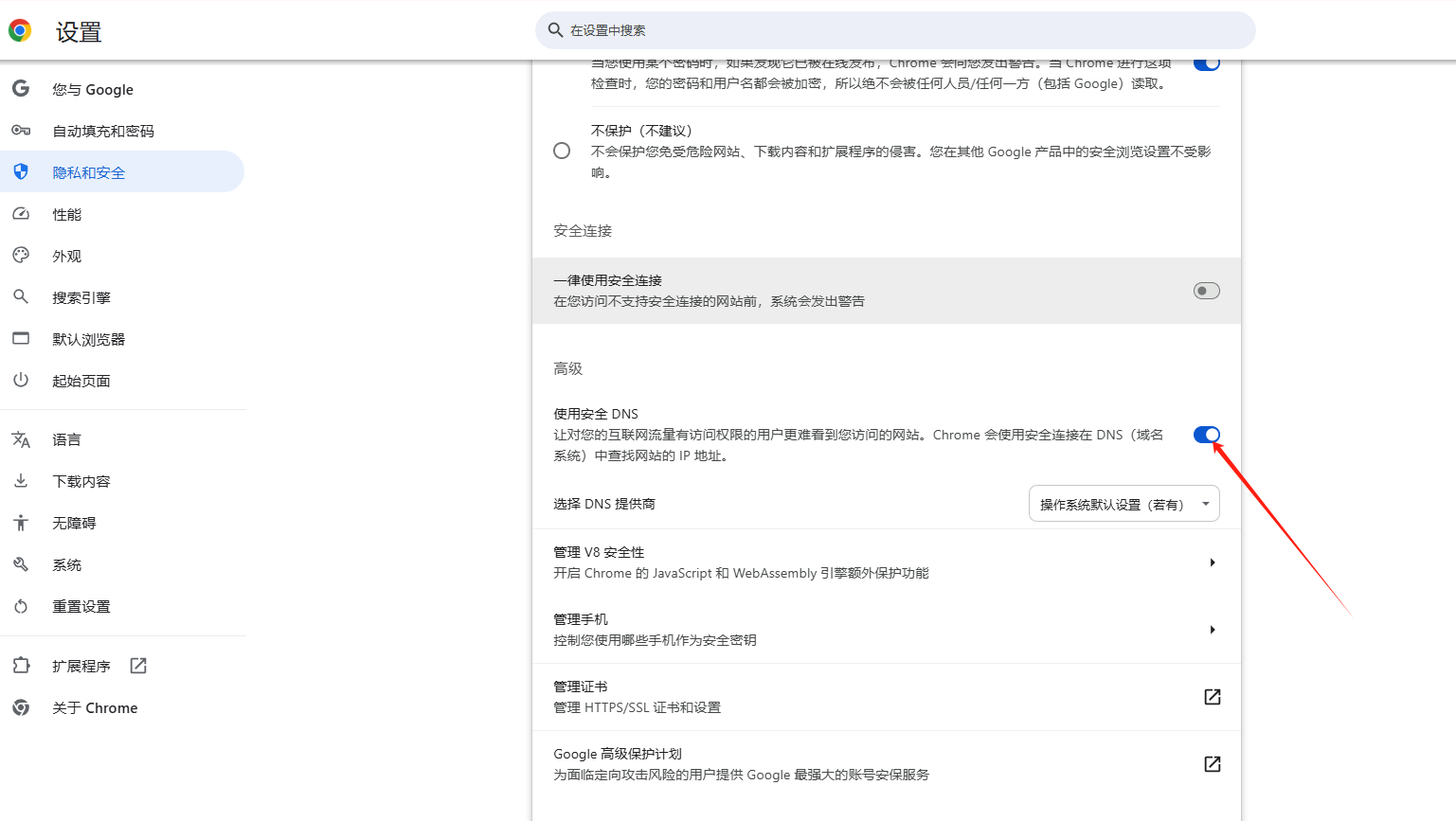This screenshot has height=821, width=1456.
Task: Click the accessibility figure icon for 无障碍
Action: coord(21,523)
